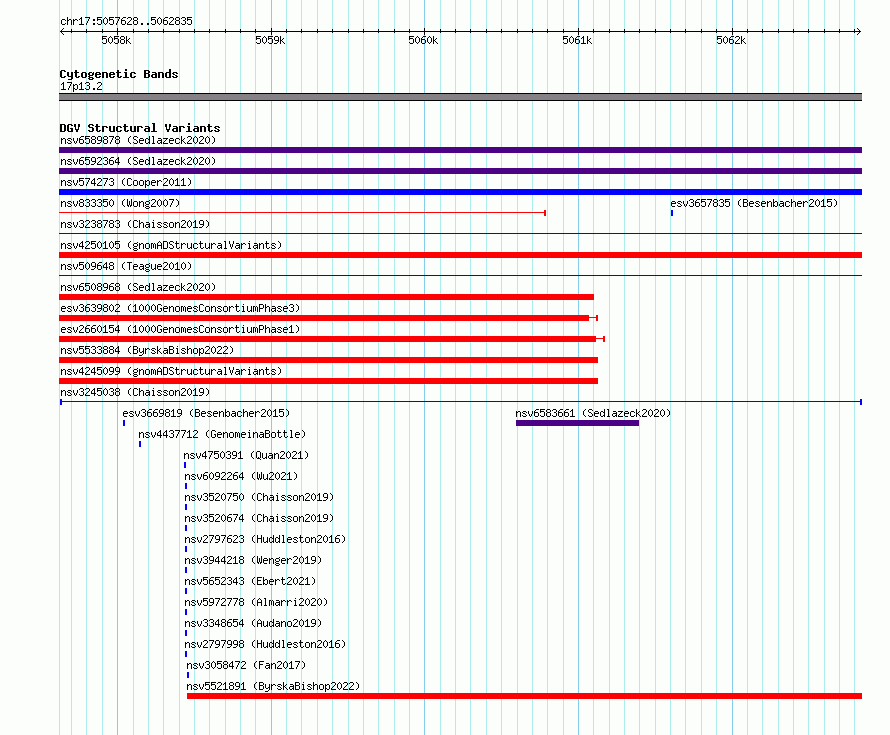Screen dimensions: 890x735
Task: Click the nsv4437712 blue tick mark
Action: 140,444
